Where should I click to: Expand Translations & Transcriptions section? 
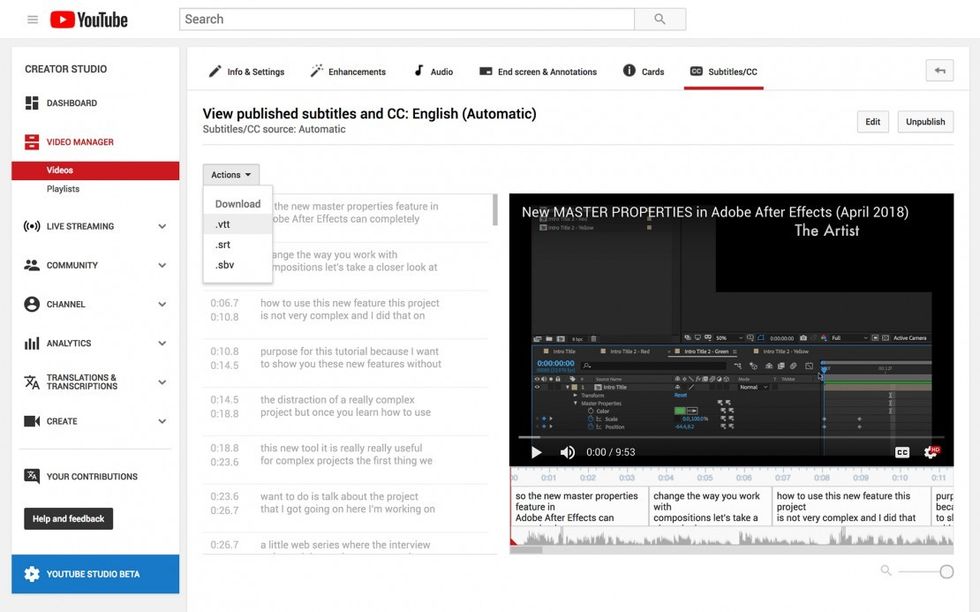point(162,382)
